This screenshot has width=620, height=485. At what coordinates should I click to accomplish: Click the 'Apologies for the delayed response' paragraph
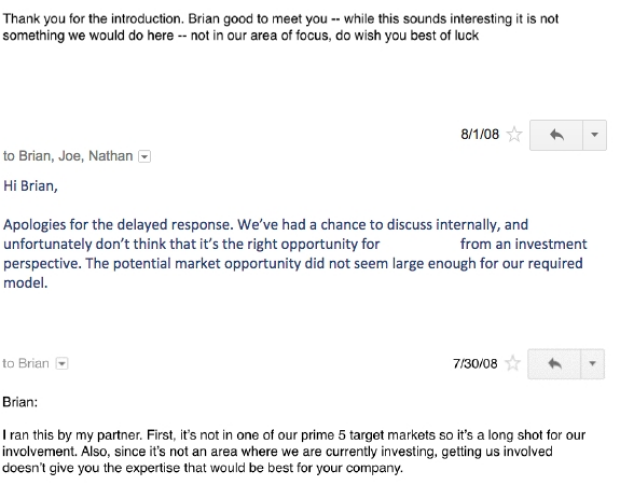(295, 254)
